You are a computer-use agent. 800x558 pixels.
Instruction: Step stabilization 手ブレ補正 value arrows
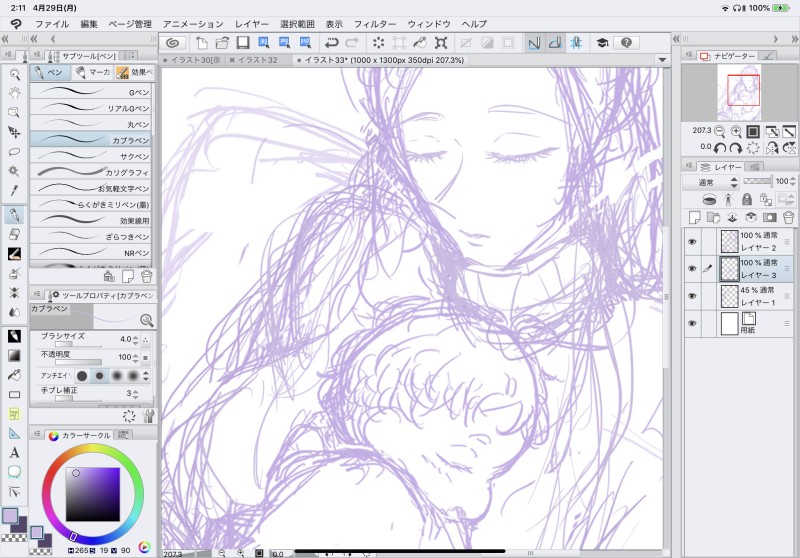pos(135,393)
